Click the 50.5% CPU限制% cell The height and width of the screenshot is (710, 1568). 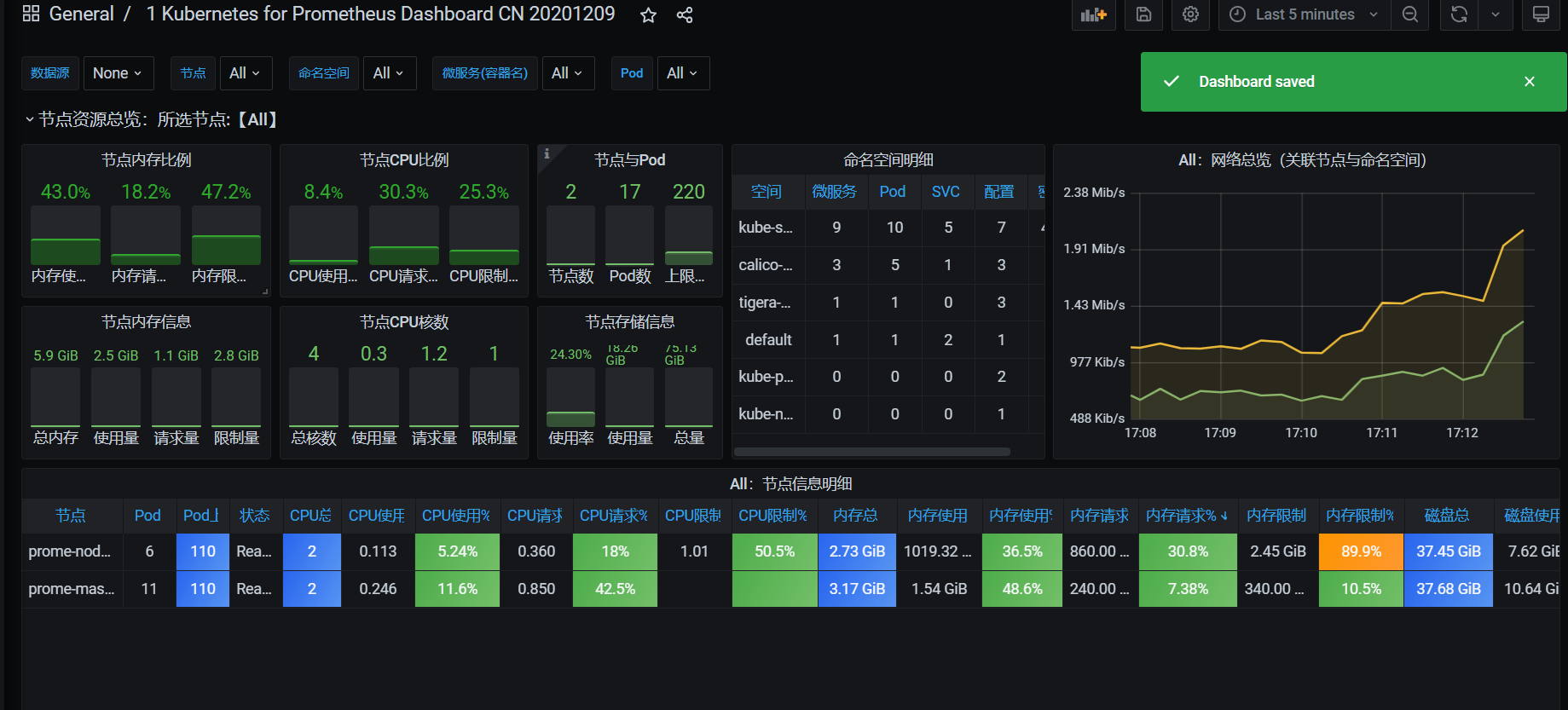774,551
